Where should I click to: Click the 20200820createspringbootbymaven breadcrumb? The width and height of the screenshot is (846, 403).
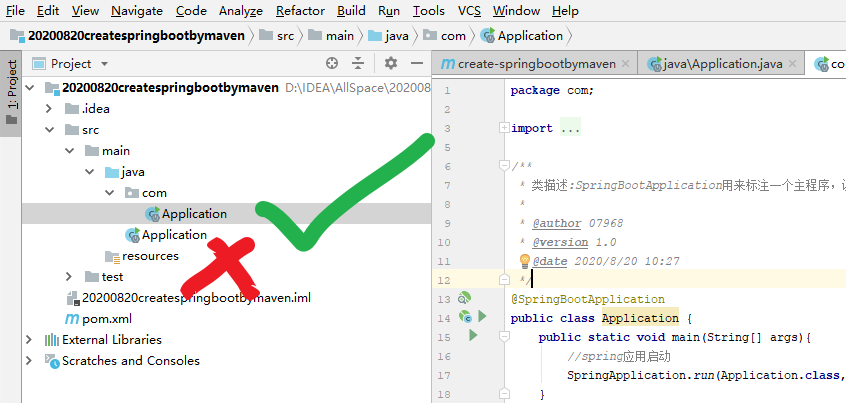click(x=127, y=36)
